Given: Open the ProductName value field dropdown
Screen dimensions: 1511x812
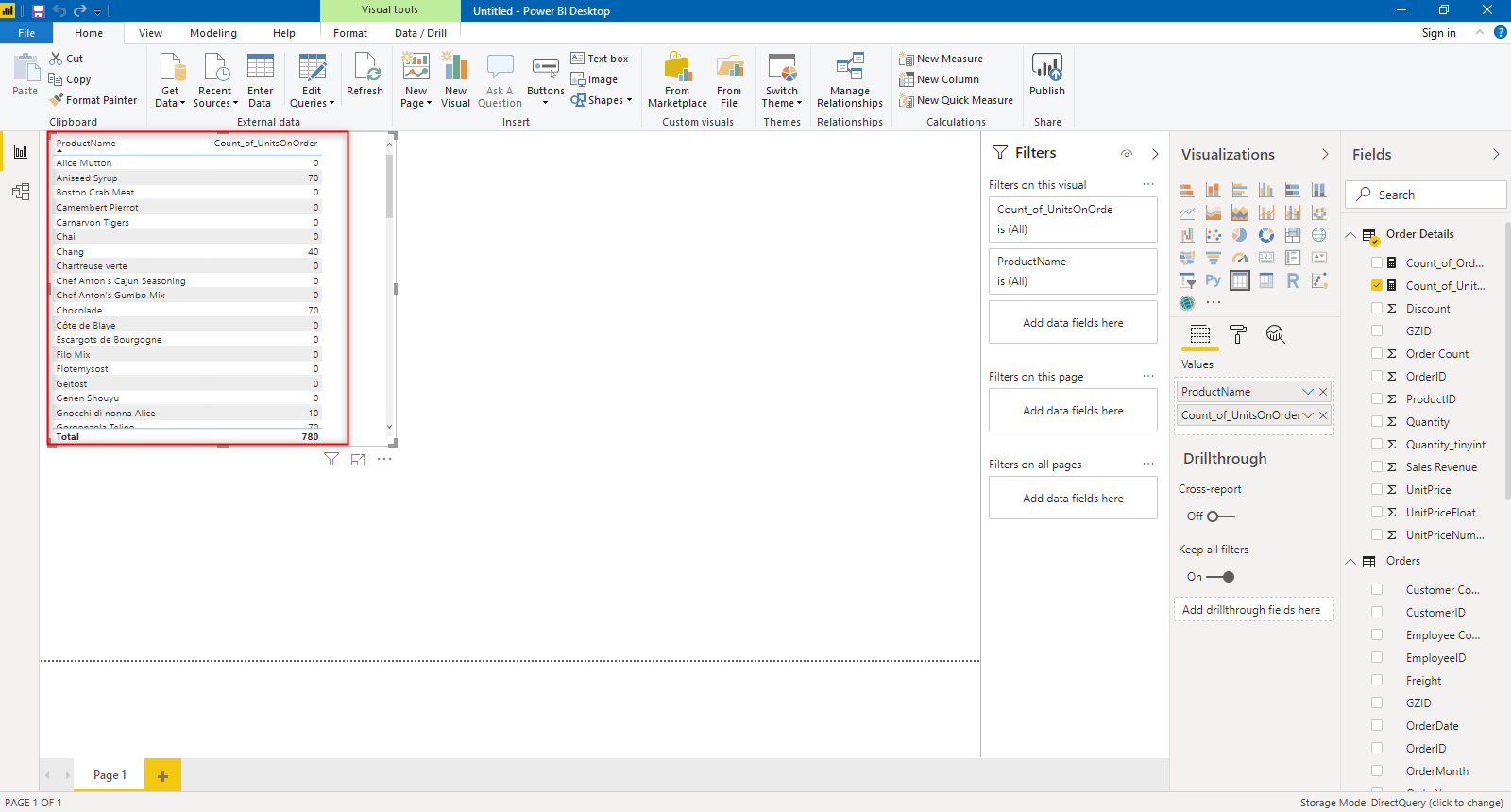Looking at the screenshot, I should point(1308,392).
